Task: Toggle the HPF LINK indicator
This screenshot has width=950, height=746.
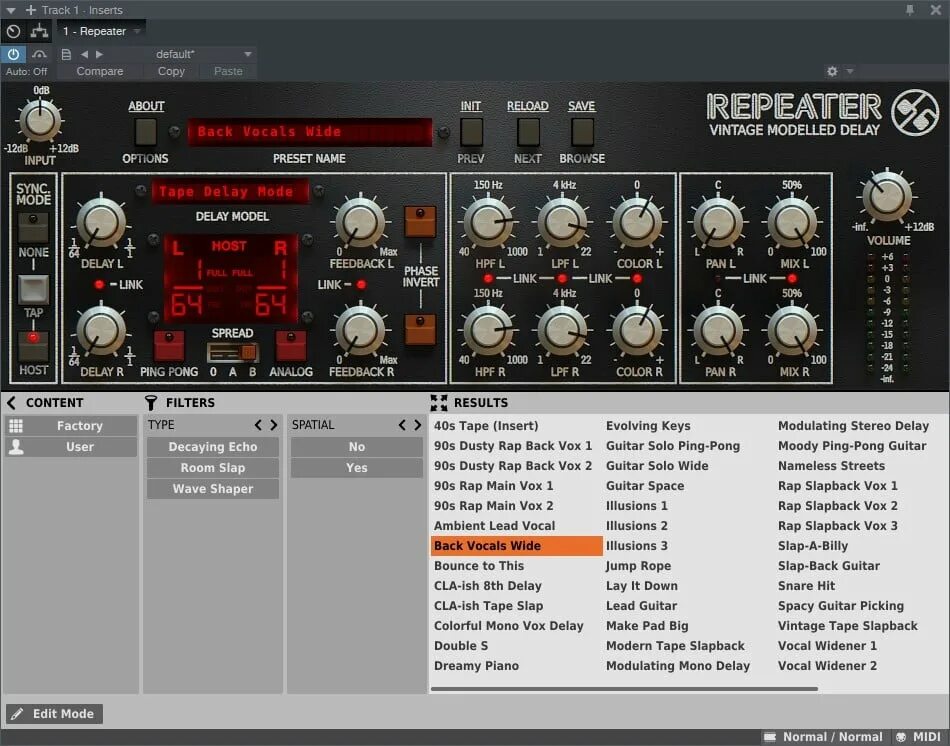Action: point(488,278)
